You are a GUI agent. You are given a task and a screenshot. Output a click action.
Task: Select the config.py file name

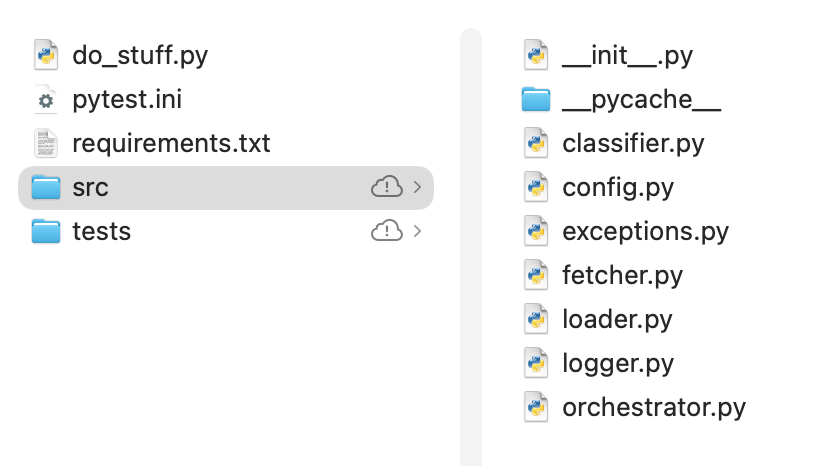tap(618, 187)
